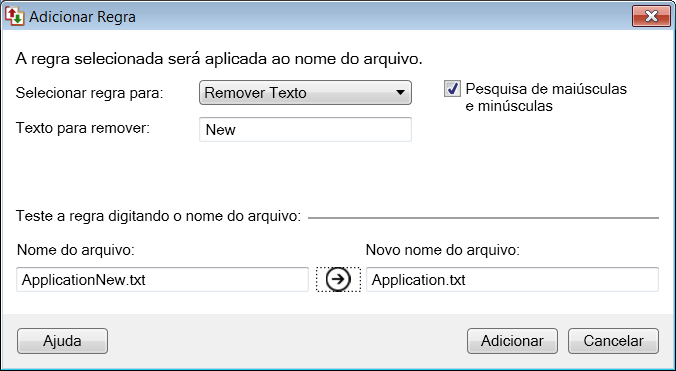Image resolution: width=676 pixels, height=371 pixels.
Task: Click the dropdown arrow beside Remover Texto
Action: point(400,93)
